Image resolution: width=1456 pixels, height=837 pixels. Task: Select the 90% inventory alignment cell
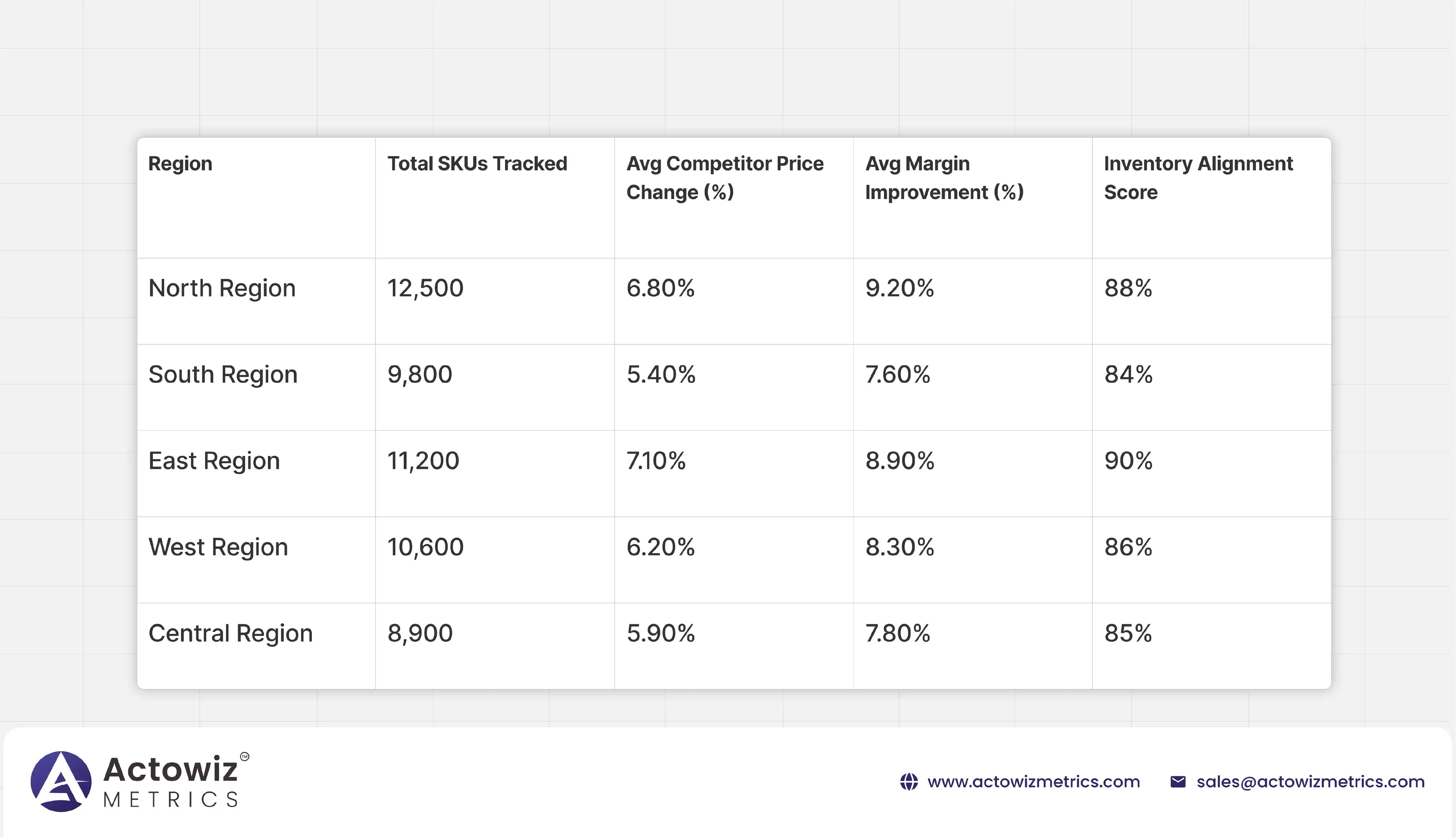pos(1128,460)
